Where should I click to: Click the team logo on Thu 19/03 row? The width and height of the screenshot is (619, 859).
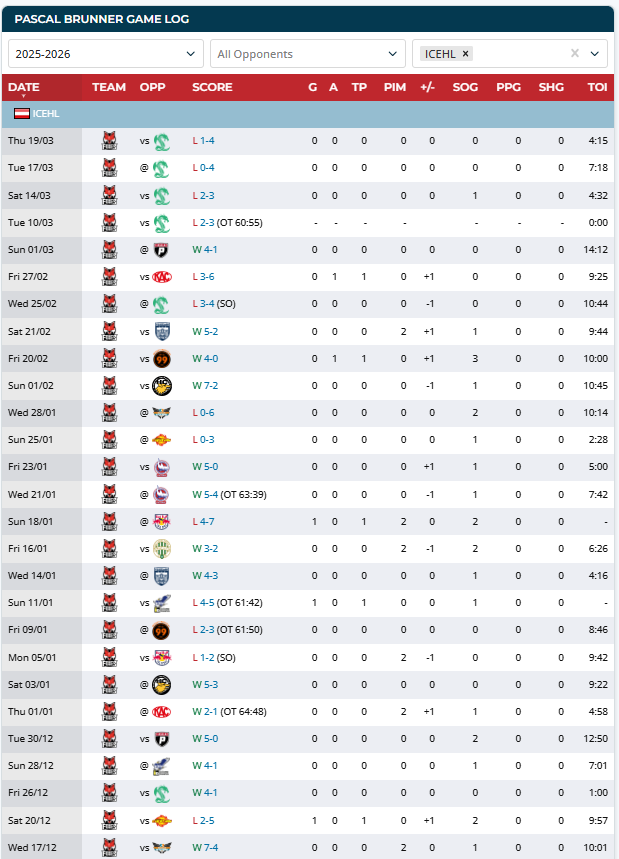110,141
